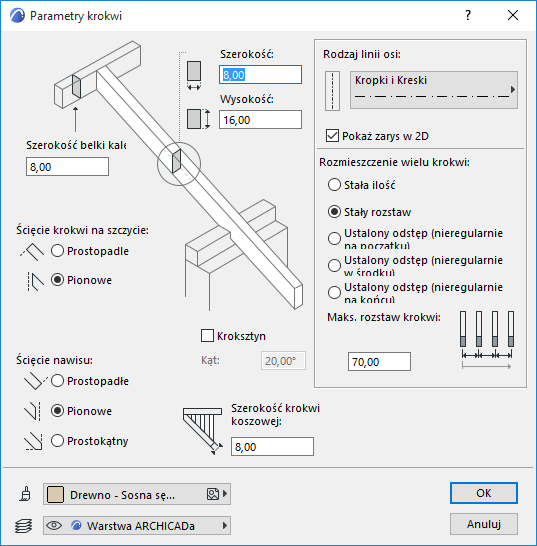This screenshot has width=537, height=546.
Task: Enable the Kroksztyn checkbox
Action: pos(208,336)
